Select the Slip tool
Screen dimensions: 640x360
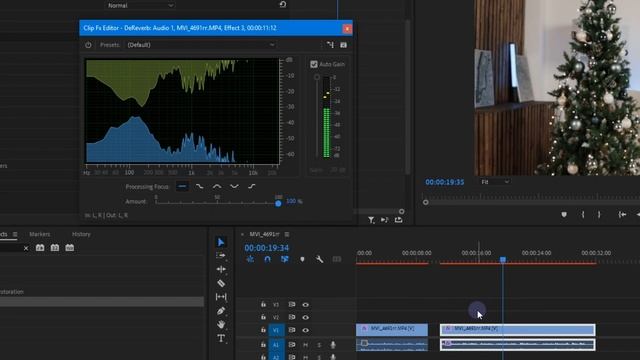click(x=221, y=297)
